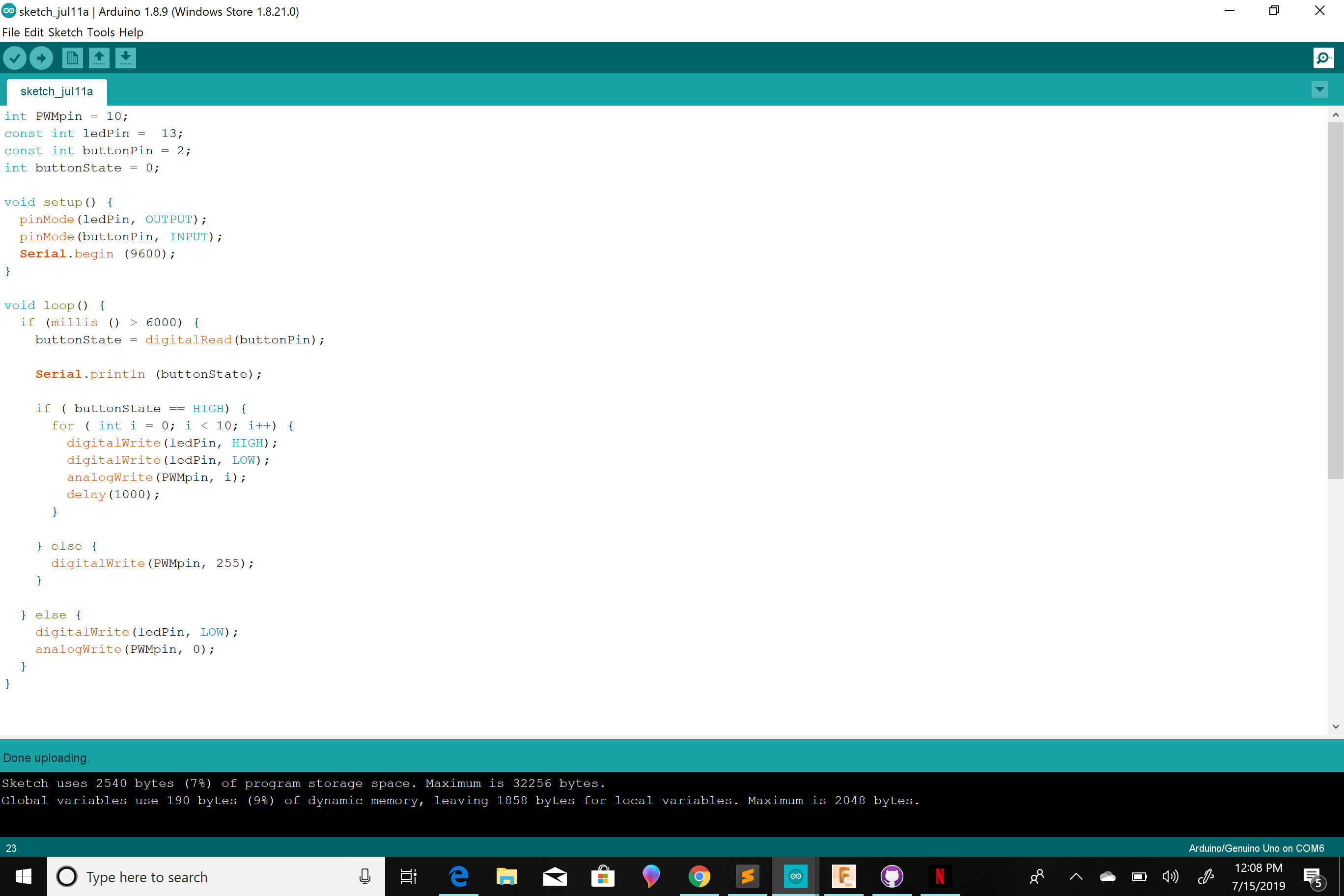1344x896 pixels.
Task: Show hidden system tray icons chevron
Action: tap(1076, 876)
